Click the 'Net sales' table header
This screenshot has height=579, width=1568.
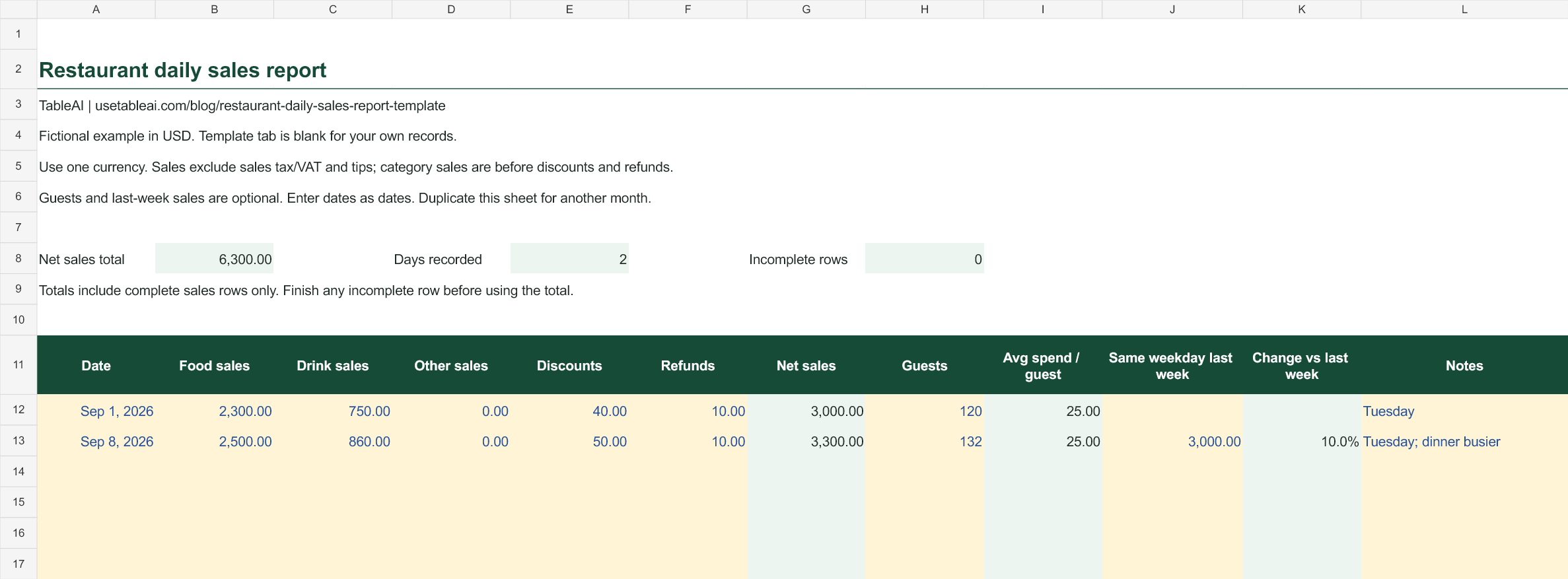coord(806,366)
